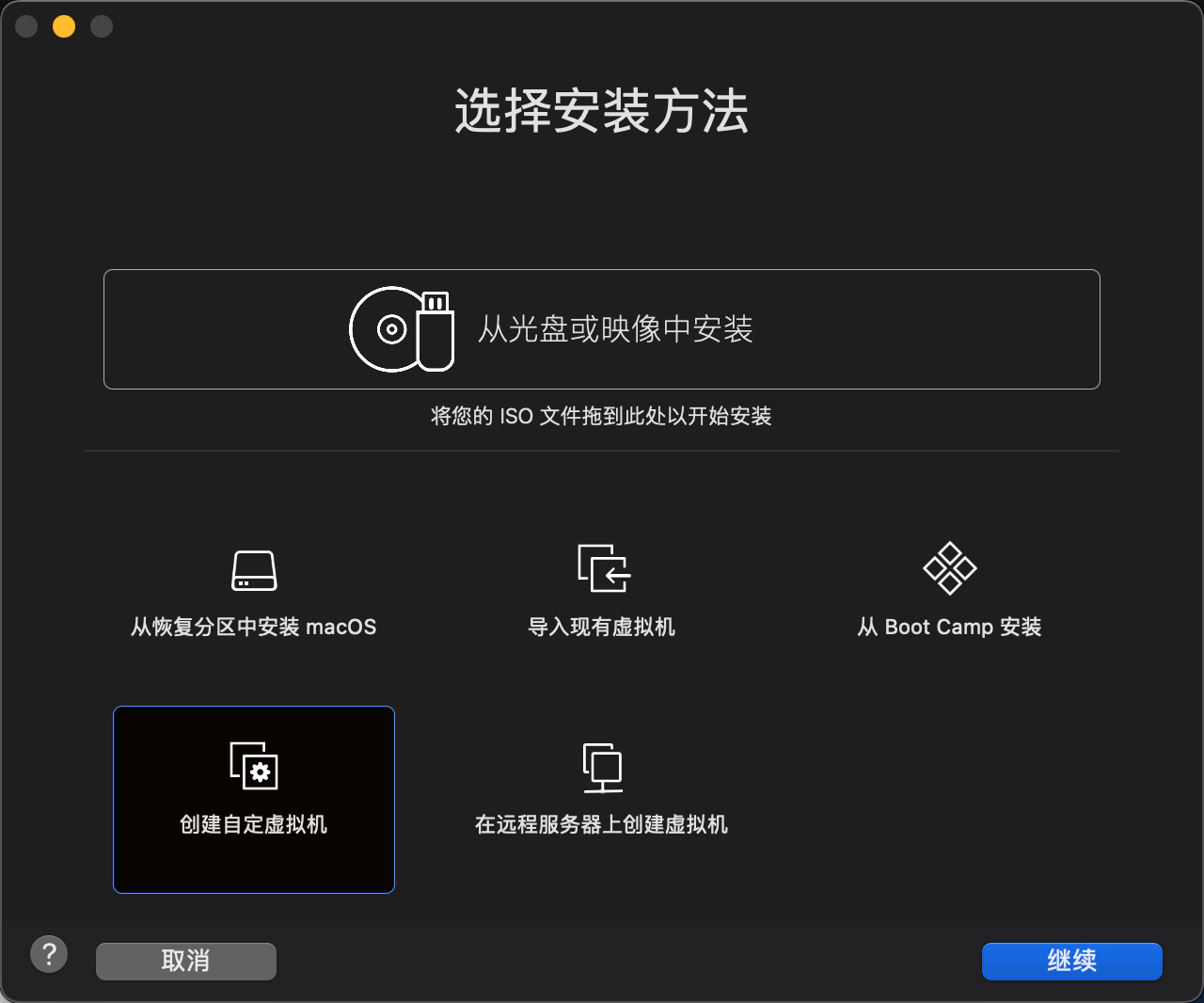Click the dual-monitor icon above 在远程服务器上创建虚拟机

click(601, 767)
